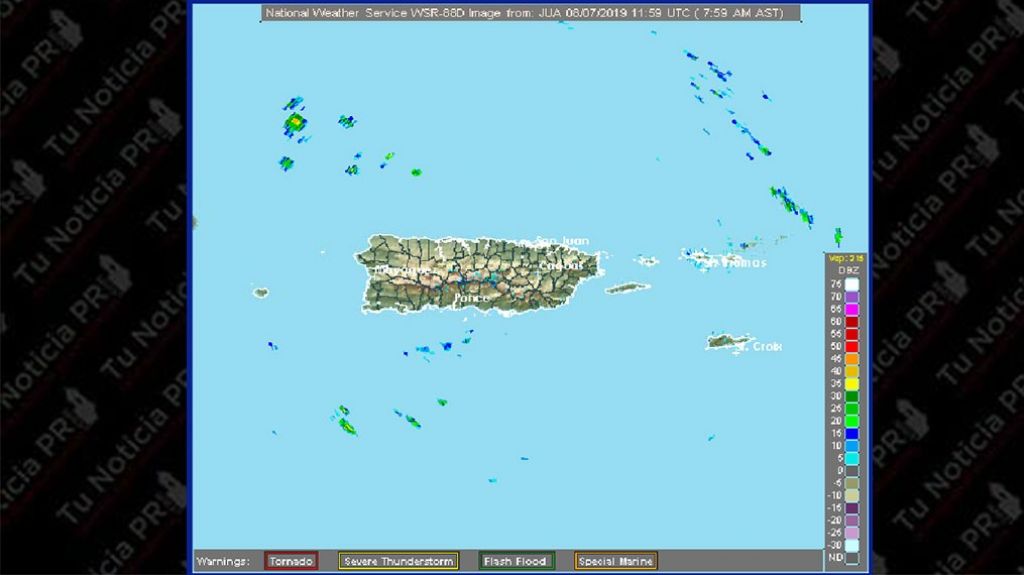Viewport: 1024px width, 575px height.
Task: Click the yellow 35 dBZ legend swatch
Action: tap(852, 383)
